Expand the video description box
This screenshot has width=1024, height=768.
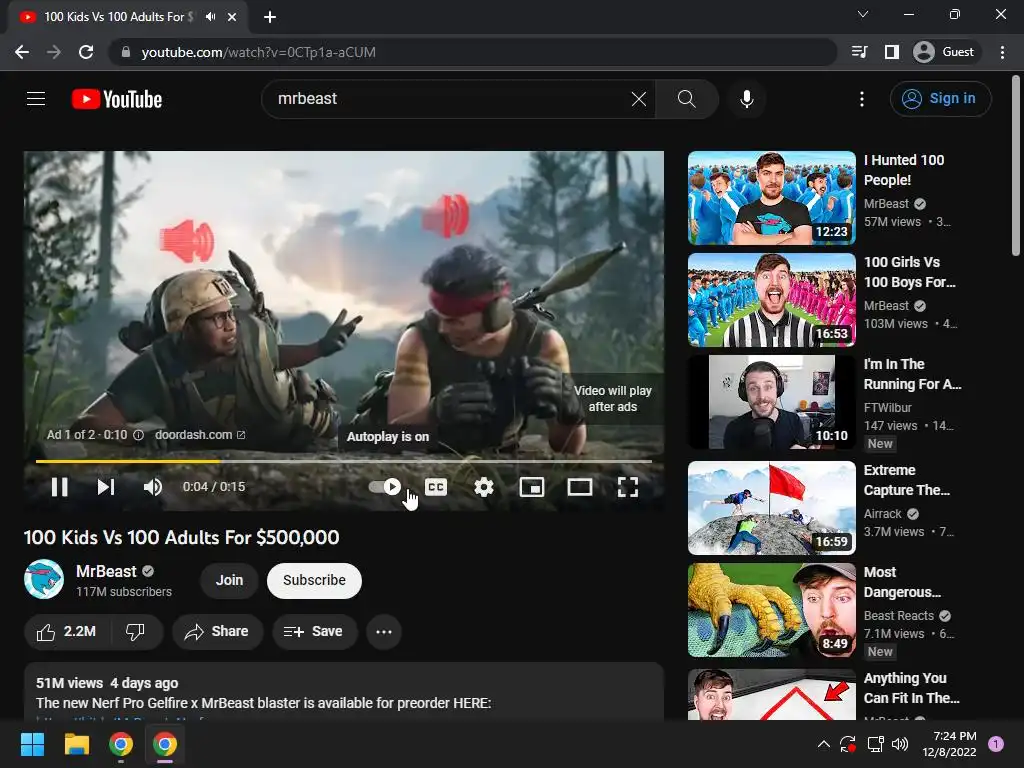tap(344, 692)
